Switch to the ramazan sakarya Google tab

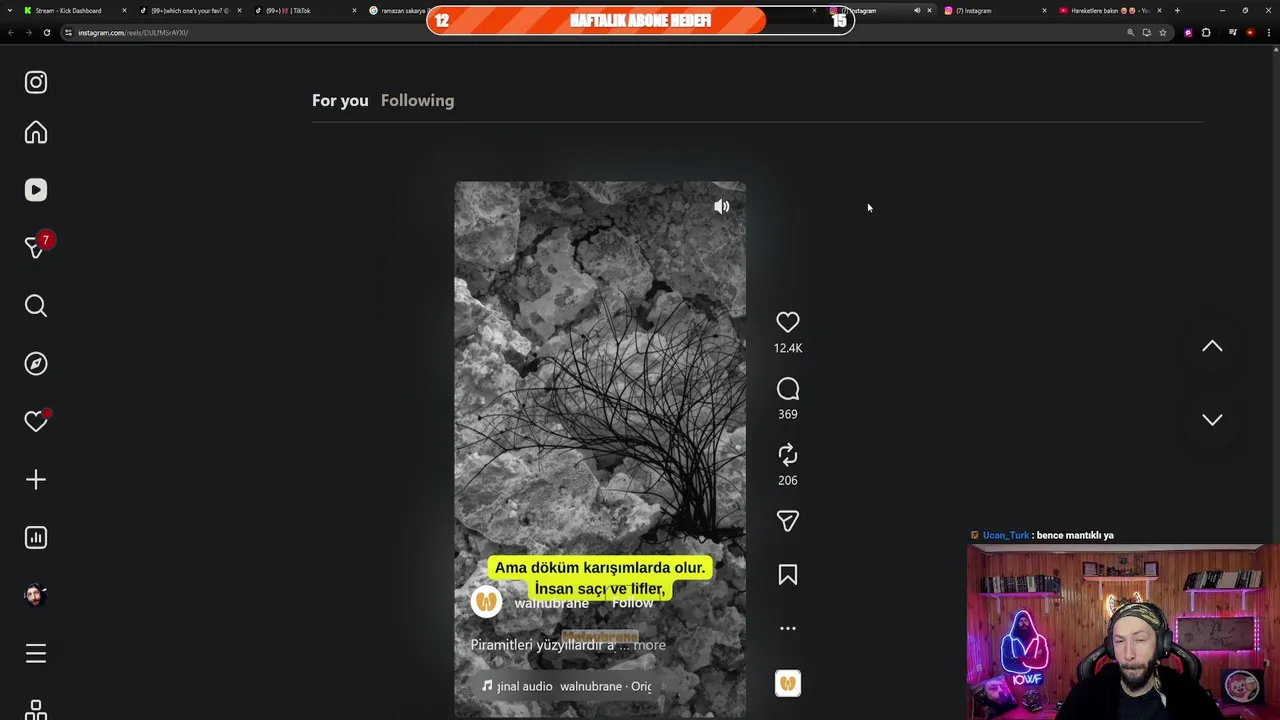pos(400,10)
